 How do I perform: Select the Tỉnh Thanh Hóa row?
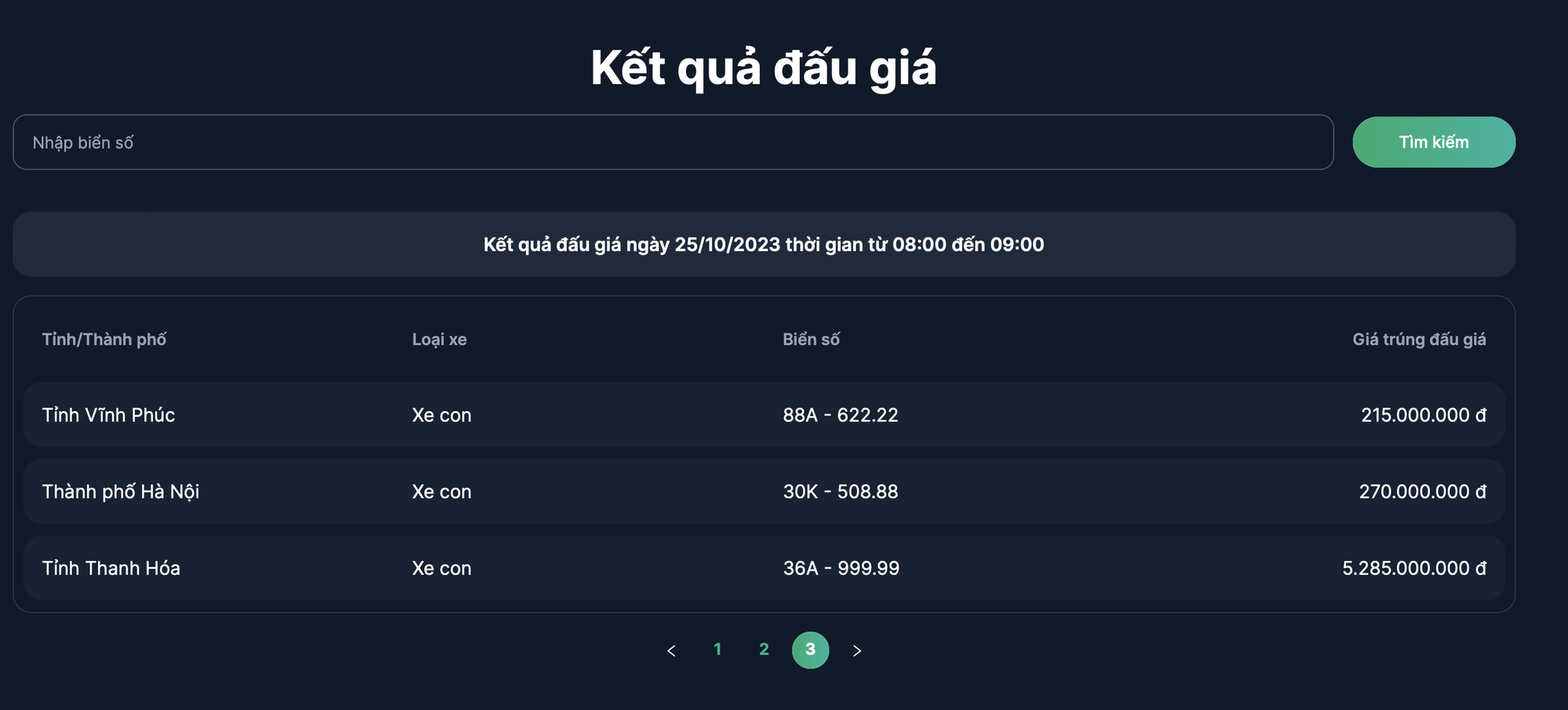(x=764, y=568)
